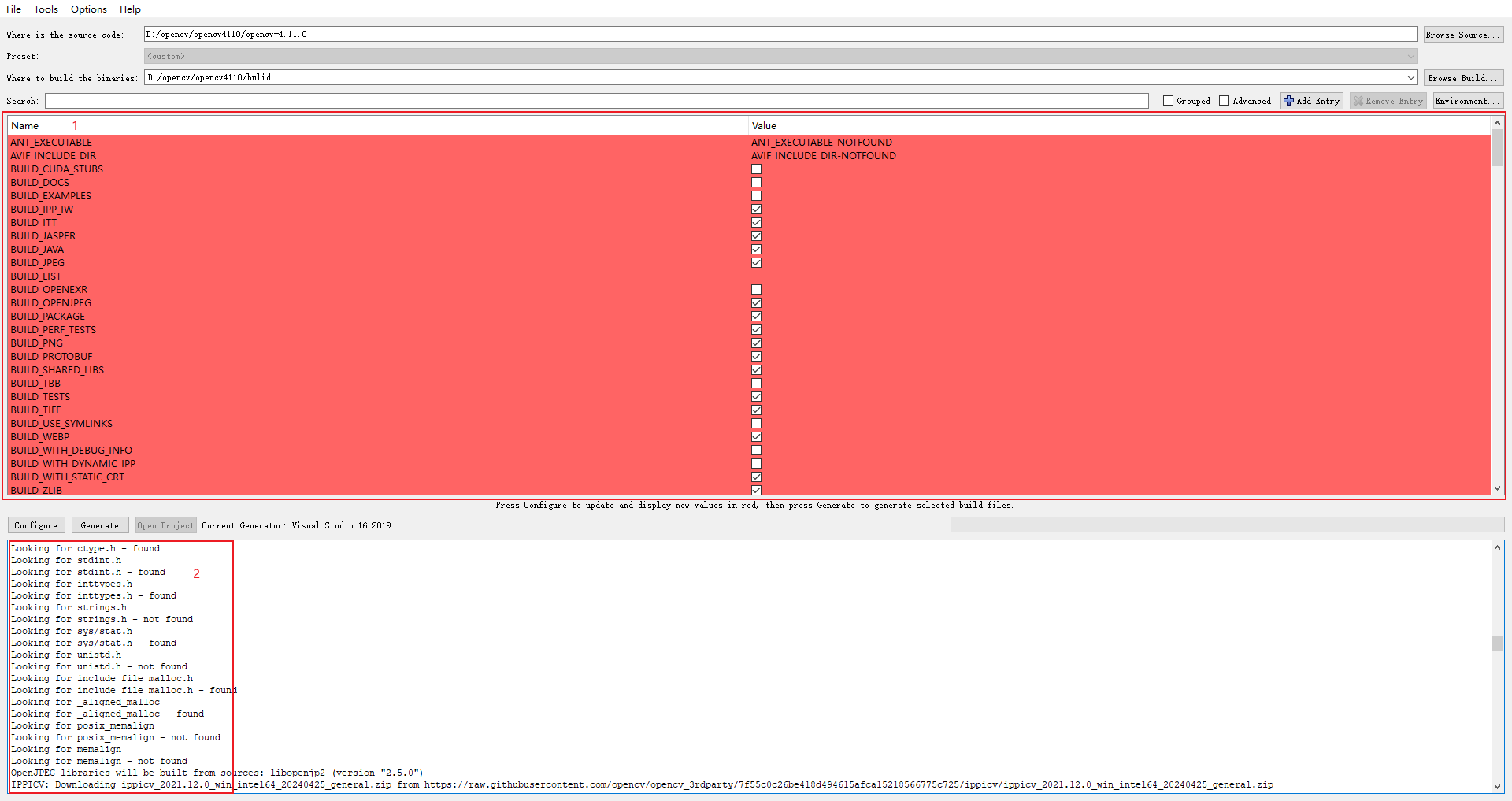Click the Remove Entry scissors icon
Image resolution: width=1512 pixels, height=801 pixels.
click(1358, 101)
